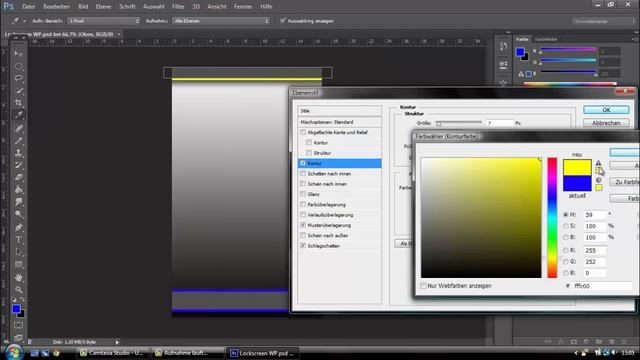The width and height of the screenshot is (640, 360).
Task: Uncheck the Schlagschatten checkbox
Action: pyautogui.click(x=303, y=246)
